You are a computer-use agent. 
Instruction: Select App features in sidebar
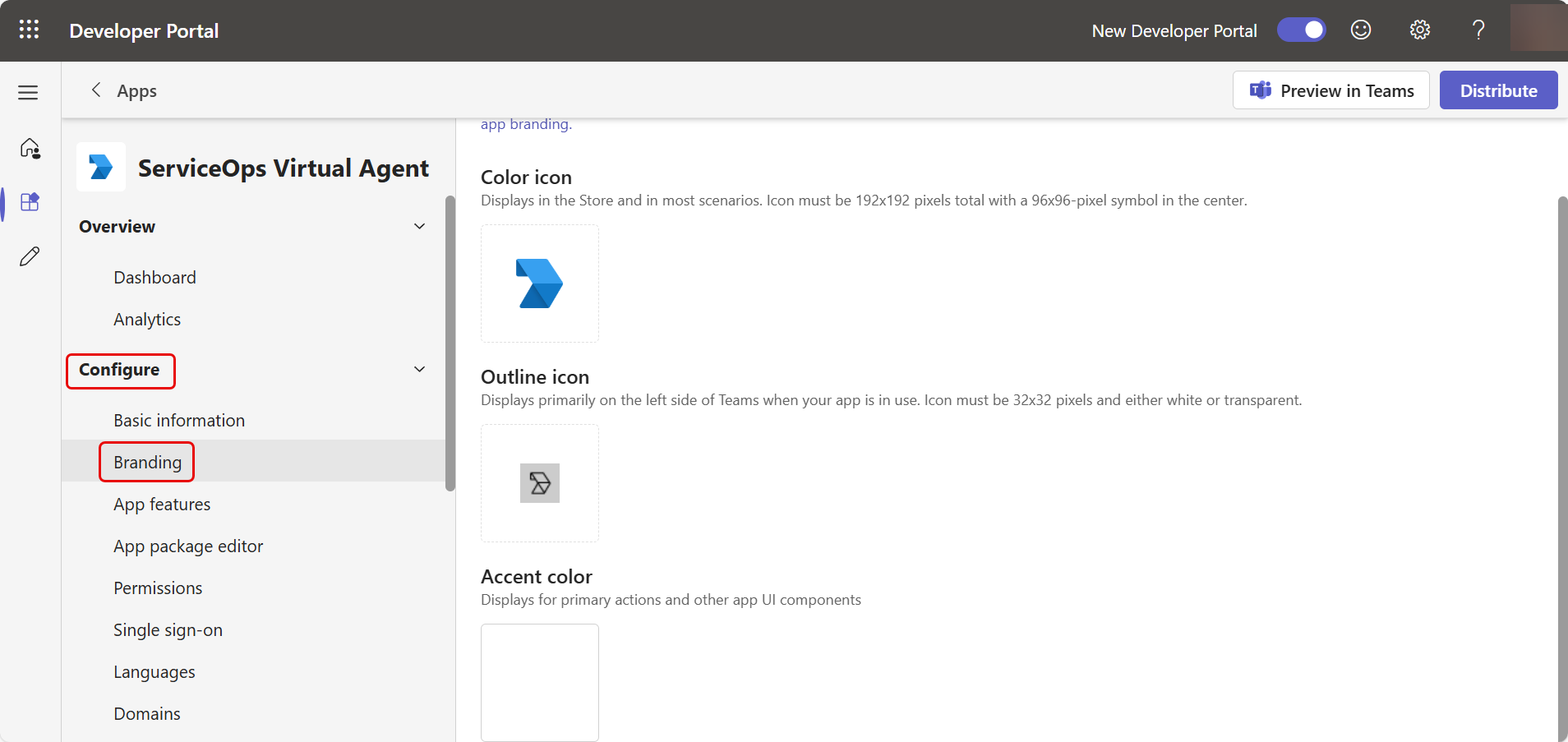click(162, 505)
